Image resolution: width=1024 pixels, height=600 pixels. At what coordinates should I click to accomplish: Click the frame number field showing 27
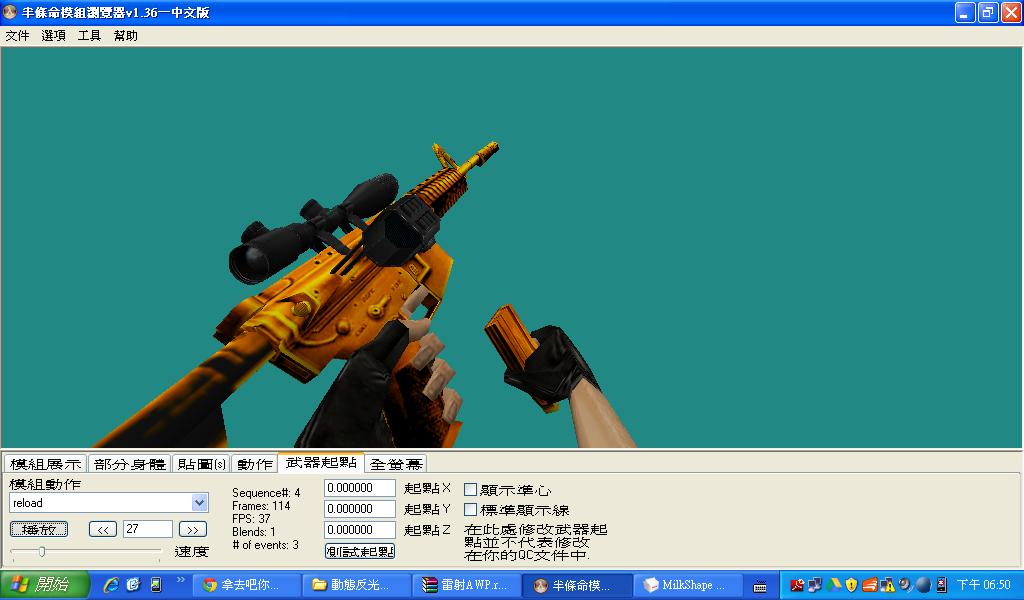(148, 529)
